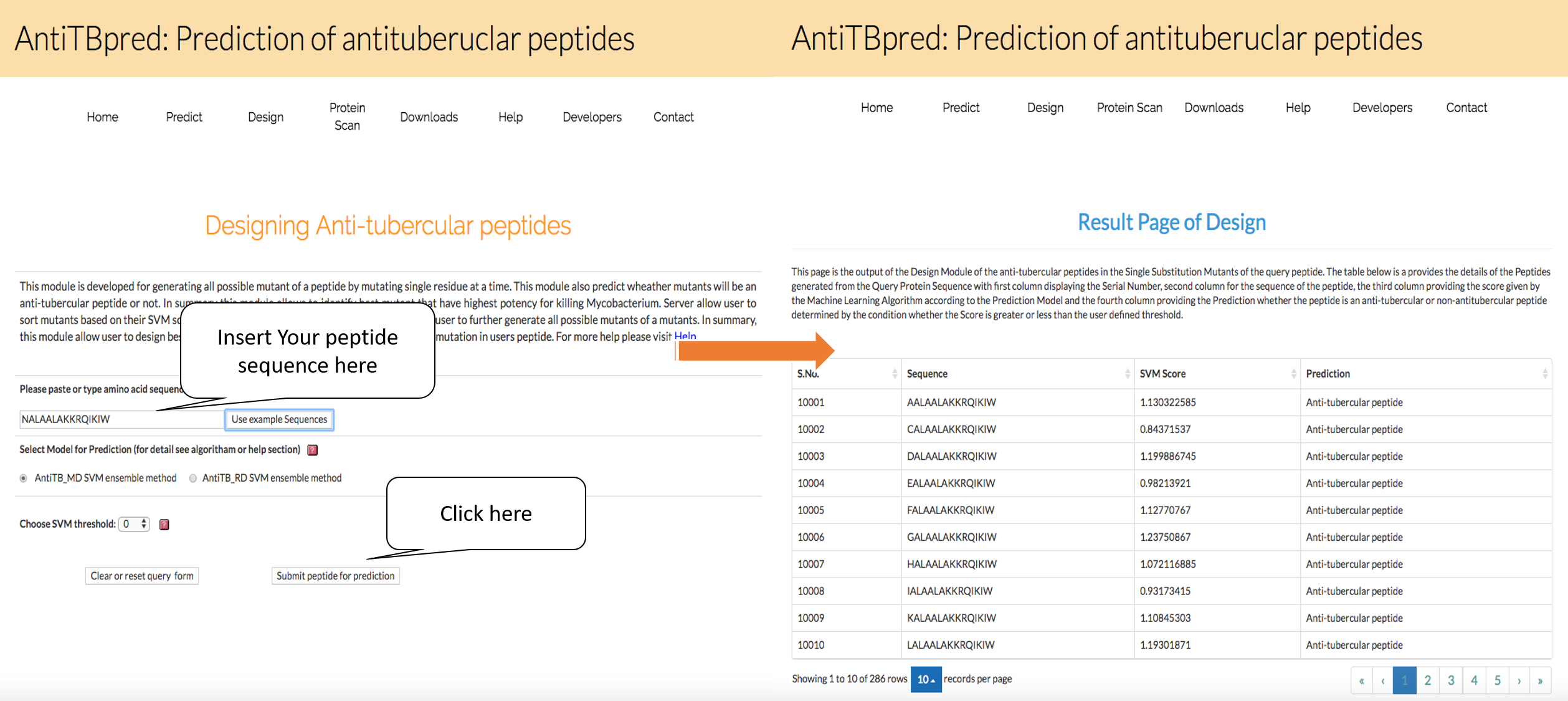Screen dimensions: 1568x701
Task: Click help icon beside Select Model for Prediction
Action: point(313,450)
